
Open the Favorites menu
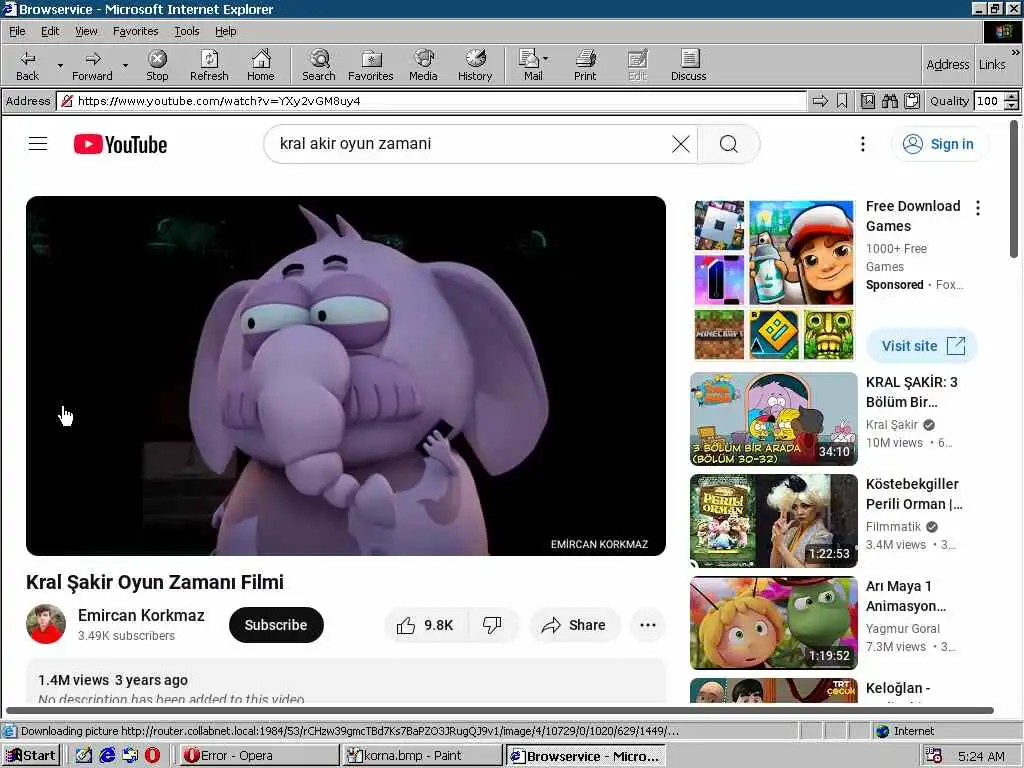coord(135,31)
